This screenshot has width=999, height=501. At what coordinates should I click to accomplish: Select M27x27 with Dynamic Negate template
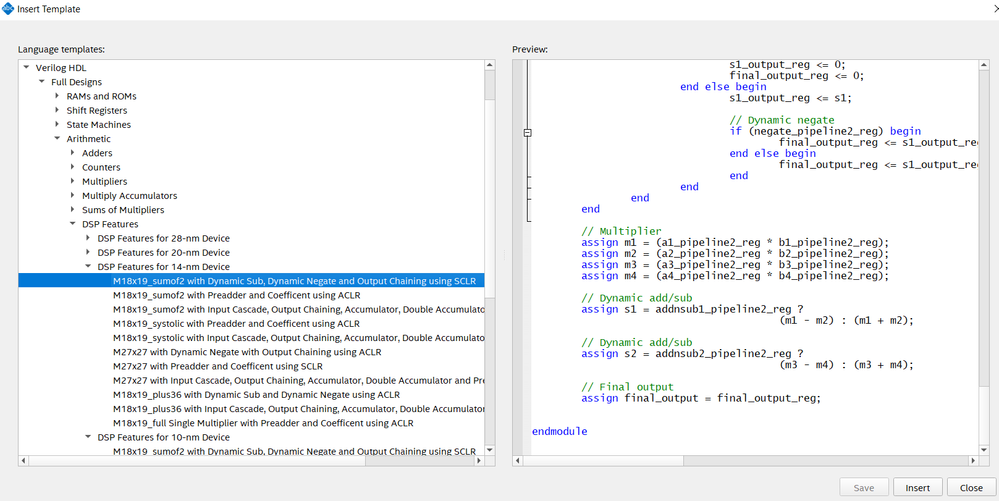coord(246,352)
